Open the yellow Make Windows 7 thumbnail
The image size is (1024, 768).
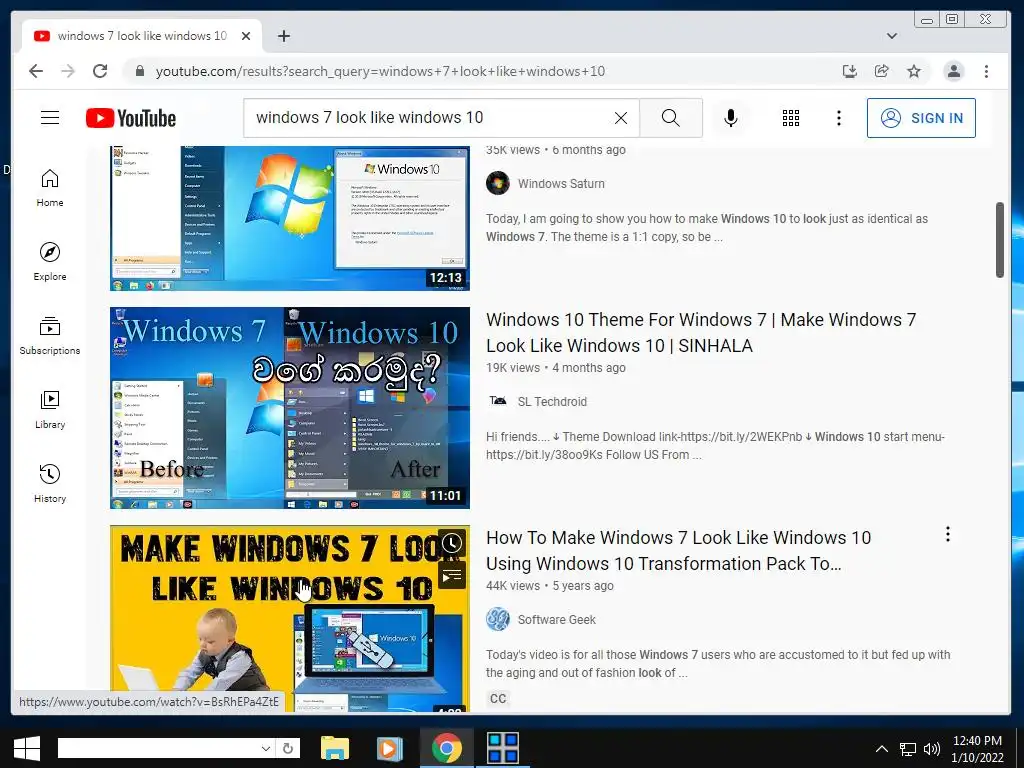pyautogui.click(x=289, y=618)
